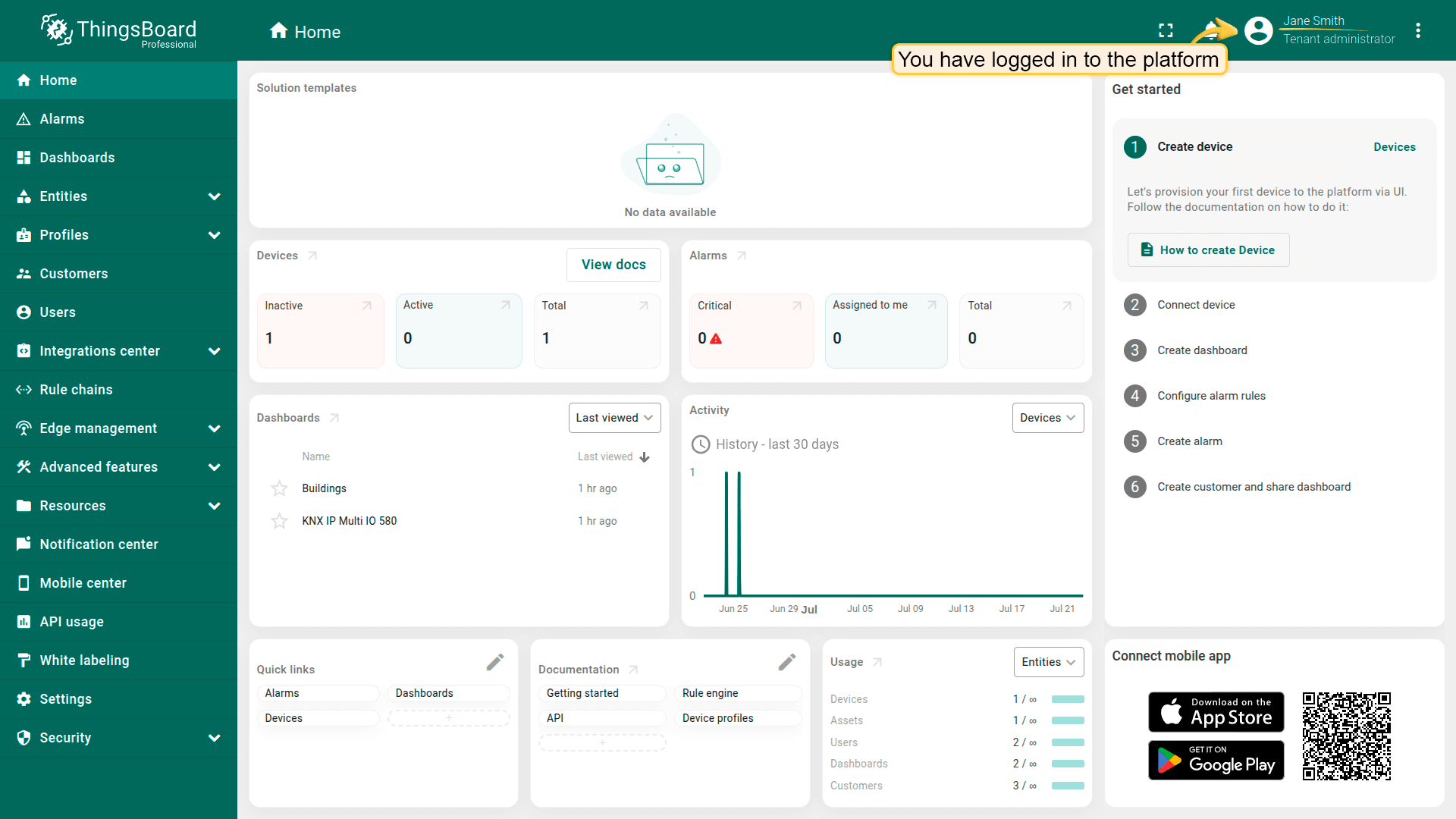Open the Last viewed dropdown
Image resolution: width=1456 pixels, height=819 pixels.
(614, 418)
